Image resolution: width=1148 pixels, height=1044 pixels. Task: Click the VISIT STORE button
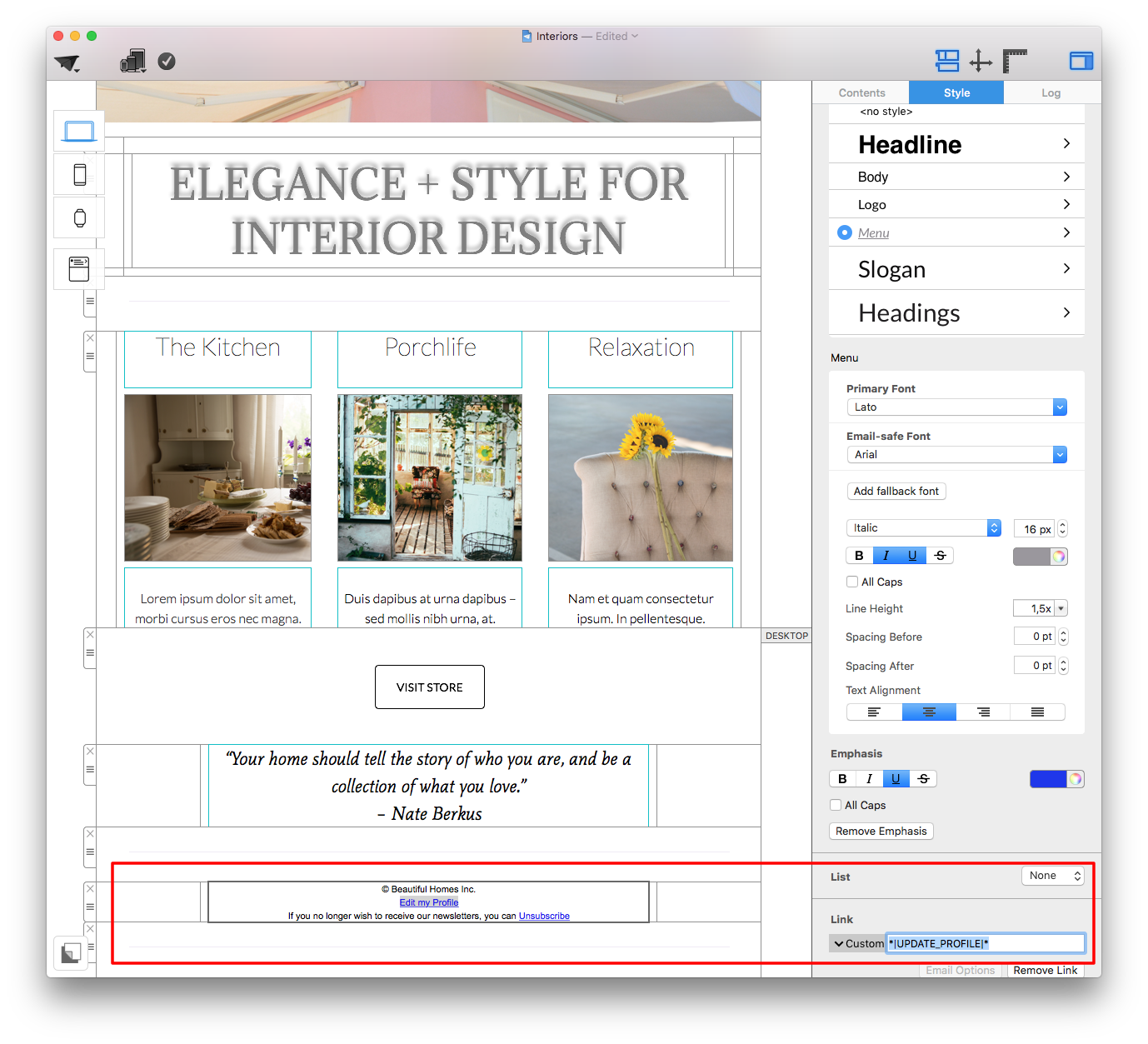(430, 687)
